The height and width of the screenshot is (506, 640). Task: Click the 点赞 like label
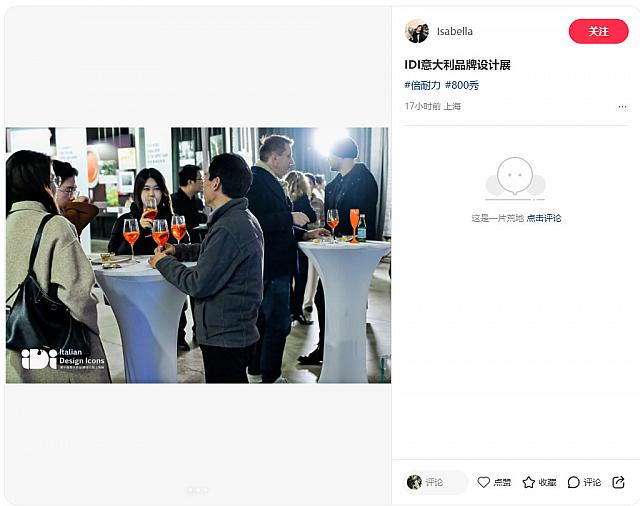(502, 482)
